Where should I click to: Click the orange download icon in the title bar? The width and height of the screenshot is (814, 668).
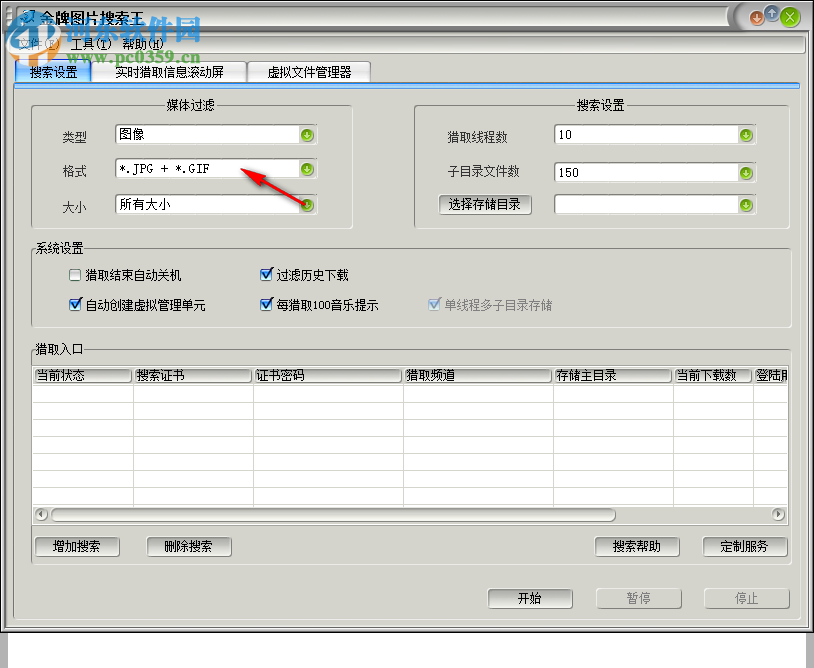coord(757,16)
